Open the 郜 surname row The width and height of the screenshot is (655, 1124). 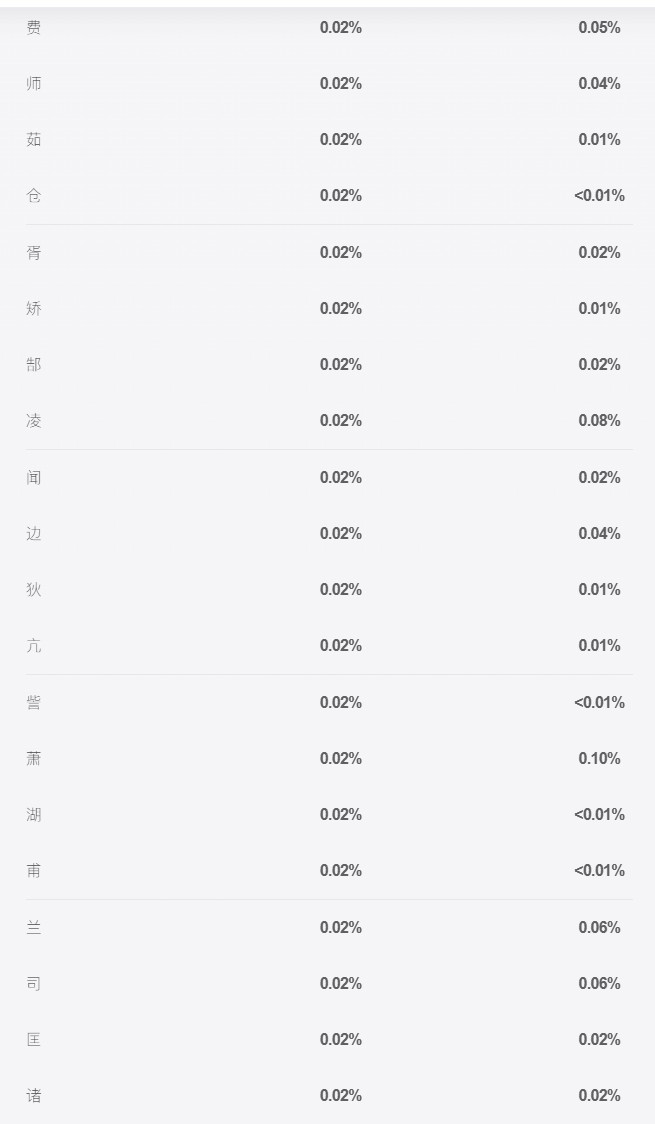coord(34,364)
